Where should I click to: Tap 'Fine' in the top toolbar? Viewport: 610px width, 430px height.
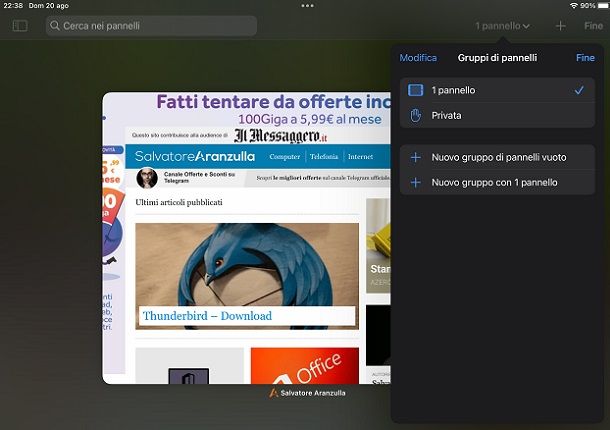tap(593, 26)
